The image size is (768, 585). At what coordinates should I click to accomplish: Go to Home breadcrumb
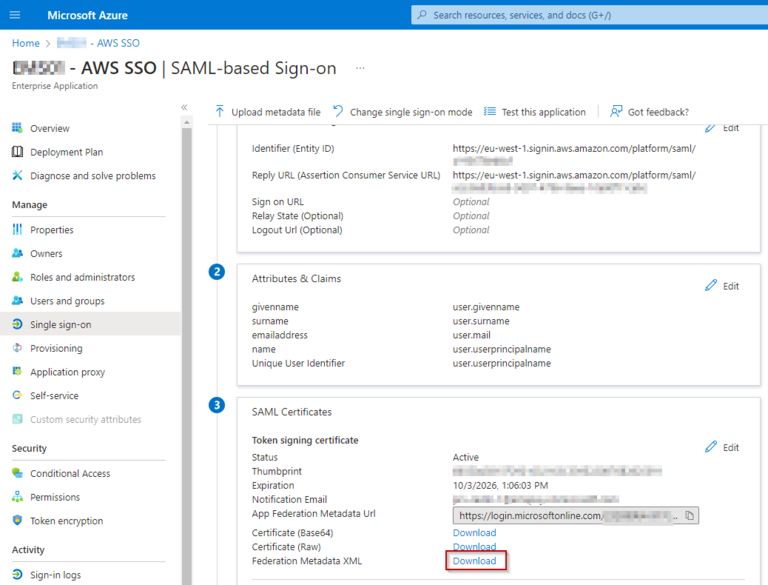coord(25,43)
